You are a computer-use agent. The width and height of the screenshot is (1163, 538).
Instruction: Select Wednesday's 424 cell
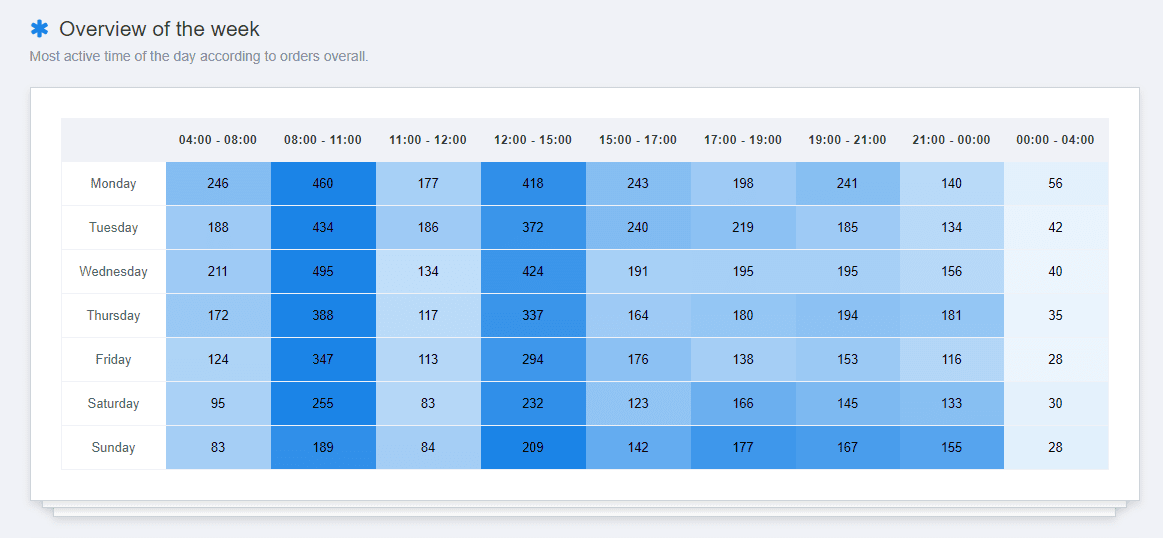click(x=533, y=272)
